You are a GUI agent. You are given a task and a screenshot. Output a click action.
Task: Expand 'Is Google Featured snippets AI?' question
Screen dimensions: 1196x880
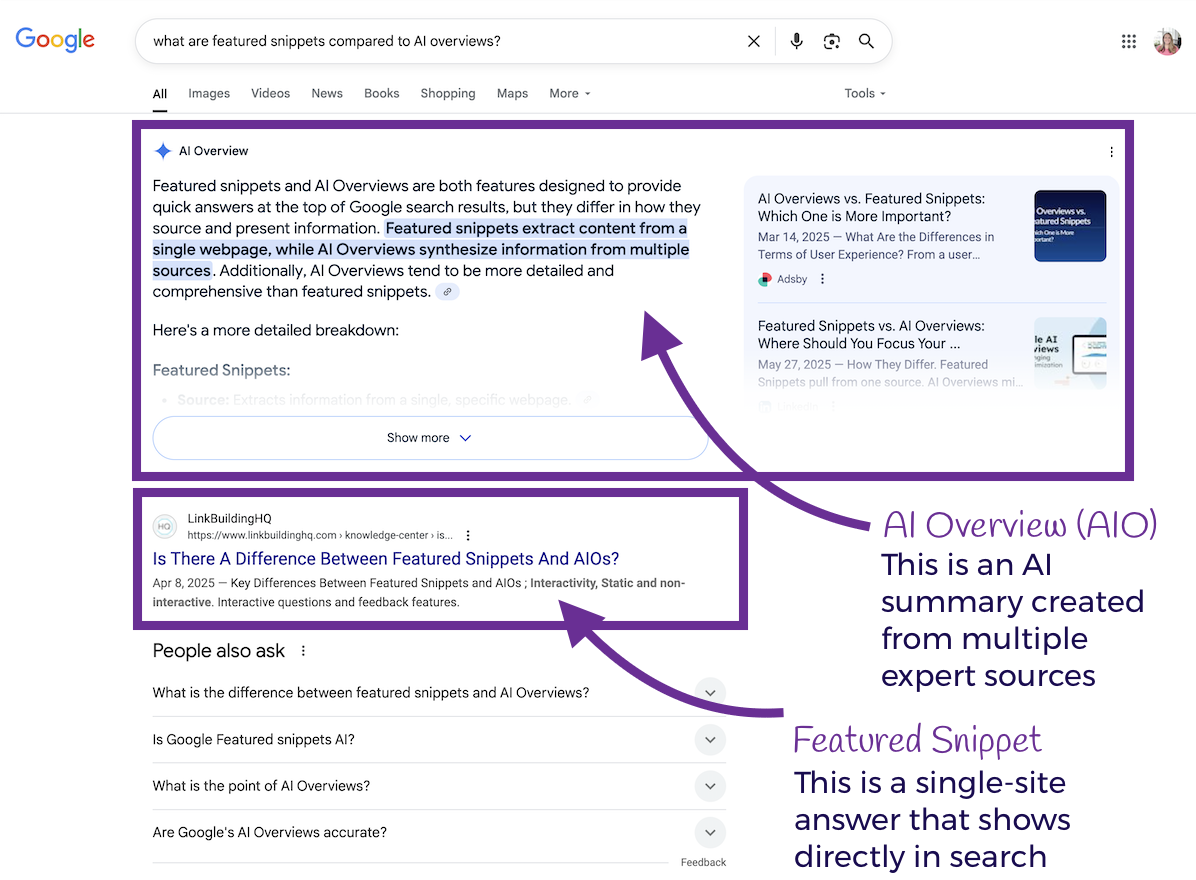click(439, 740)
